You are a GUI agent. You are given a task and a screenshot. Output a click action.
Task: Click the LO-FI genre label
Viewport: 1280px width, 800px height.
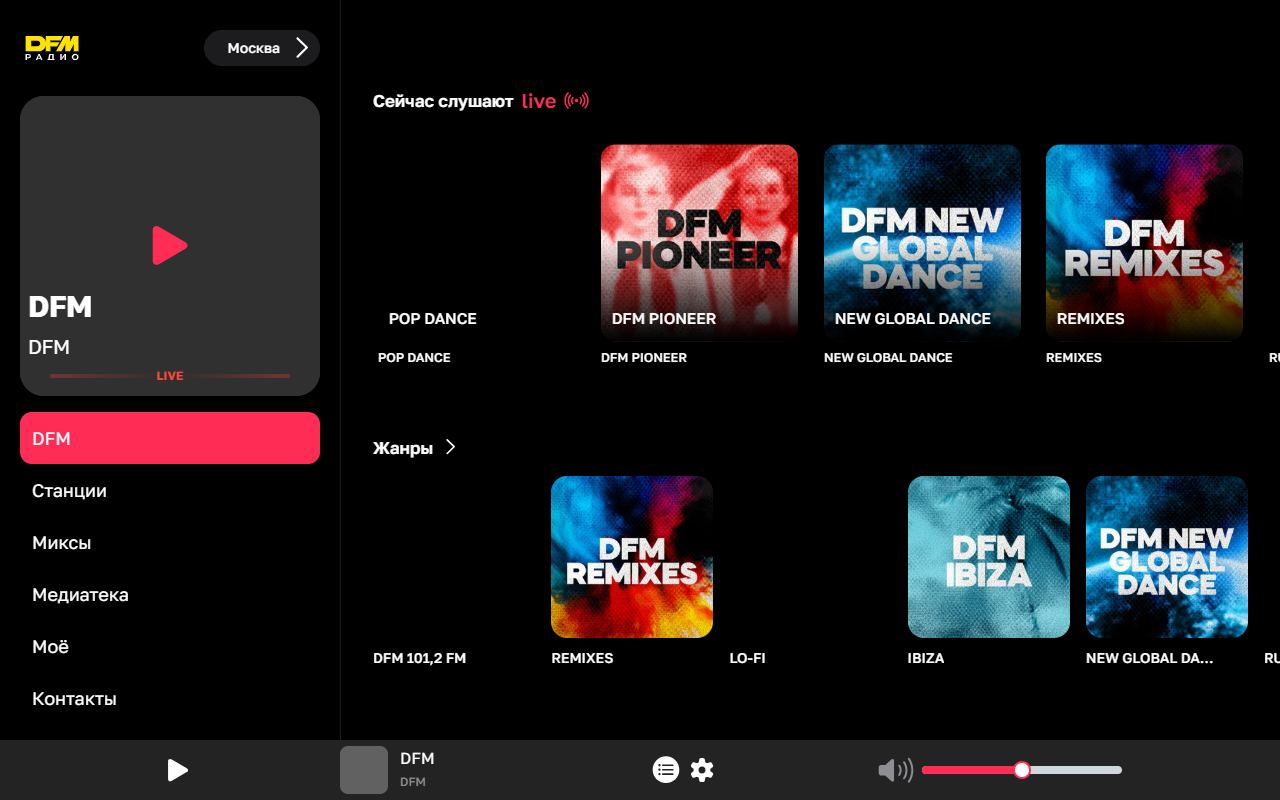click(x=748, y=659)
